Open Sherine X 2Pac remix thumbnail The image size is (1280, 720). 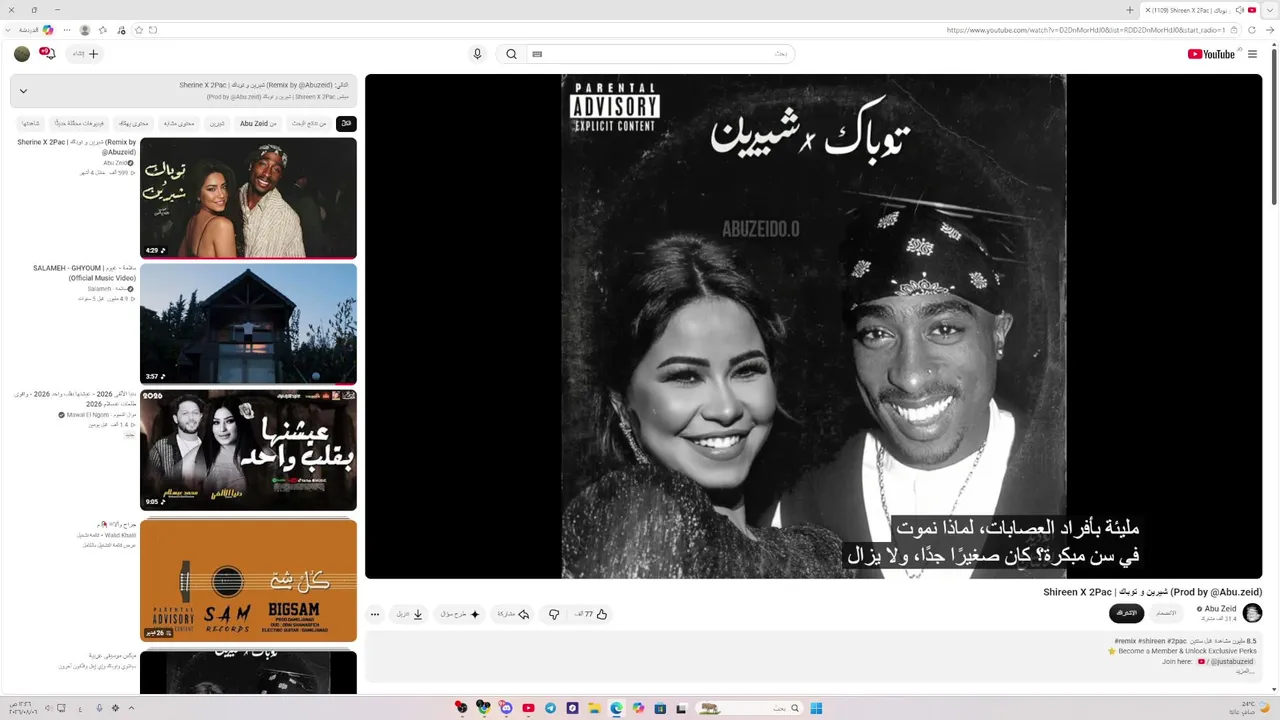point(248,198)
